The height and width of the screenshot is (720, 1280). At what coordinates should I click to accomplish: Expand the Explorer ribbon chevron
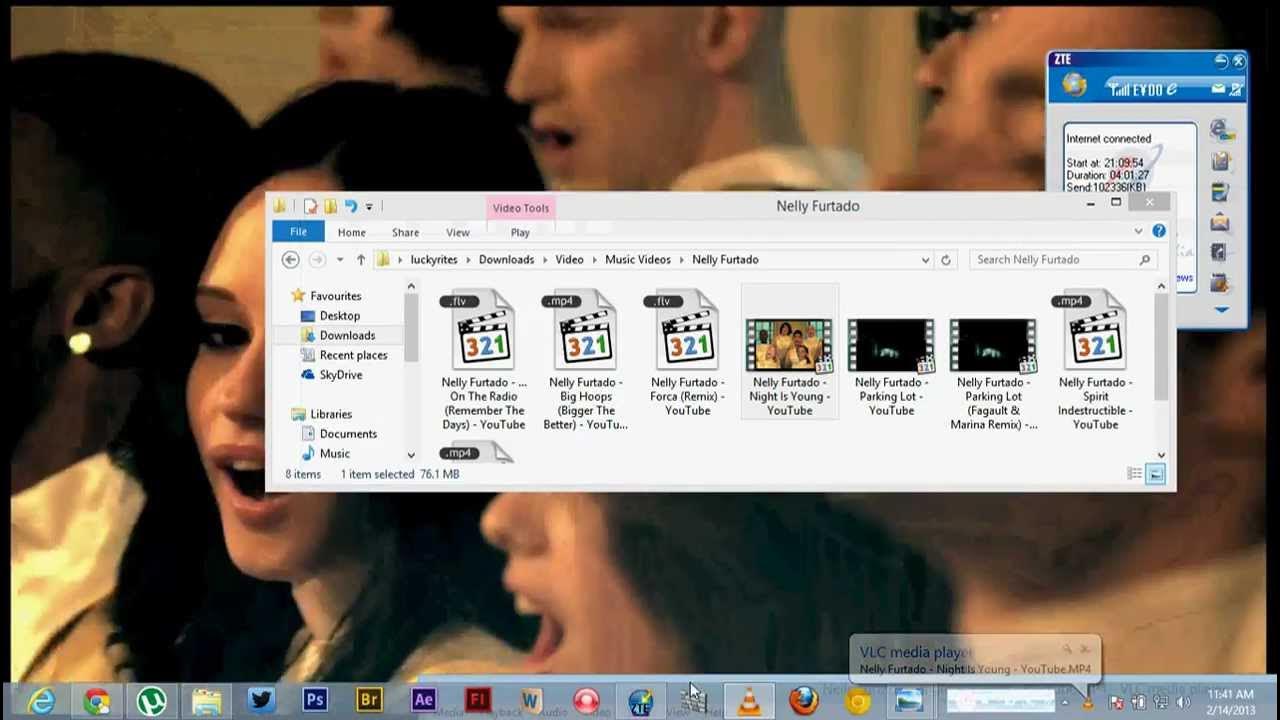[1138, 231]
